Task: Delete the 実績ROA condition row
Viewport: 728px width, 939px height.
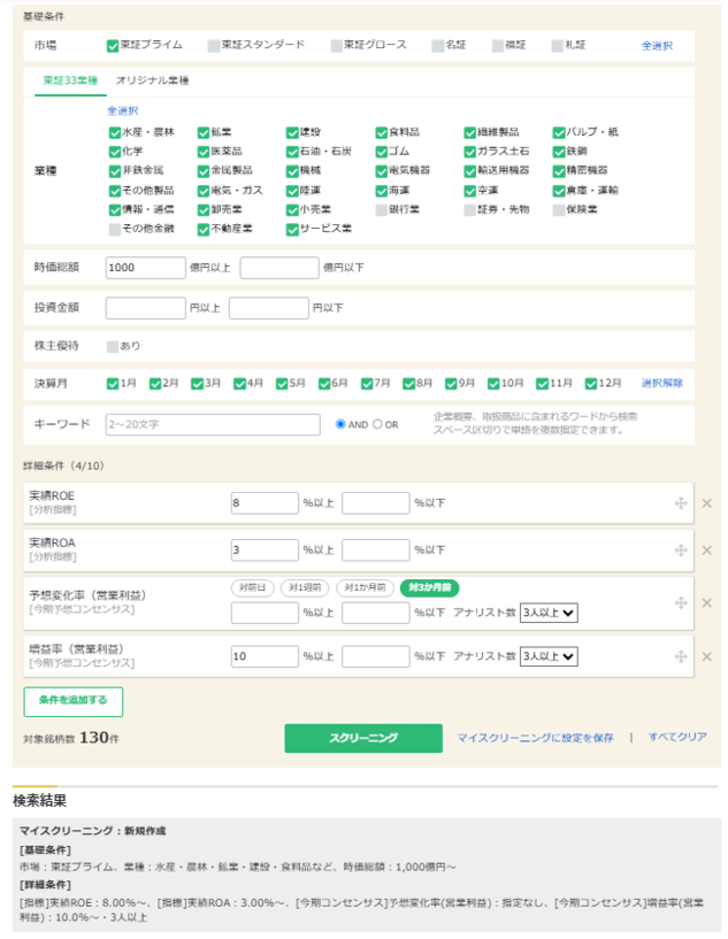Action: pos(706,550)
